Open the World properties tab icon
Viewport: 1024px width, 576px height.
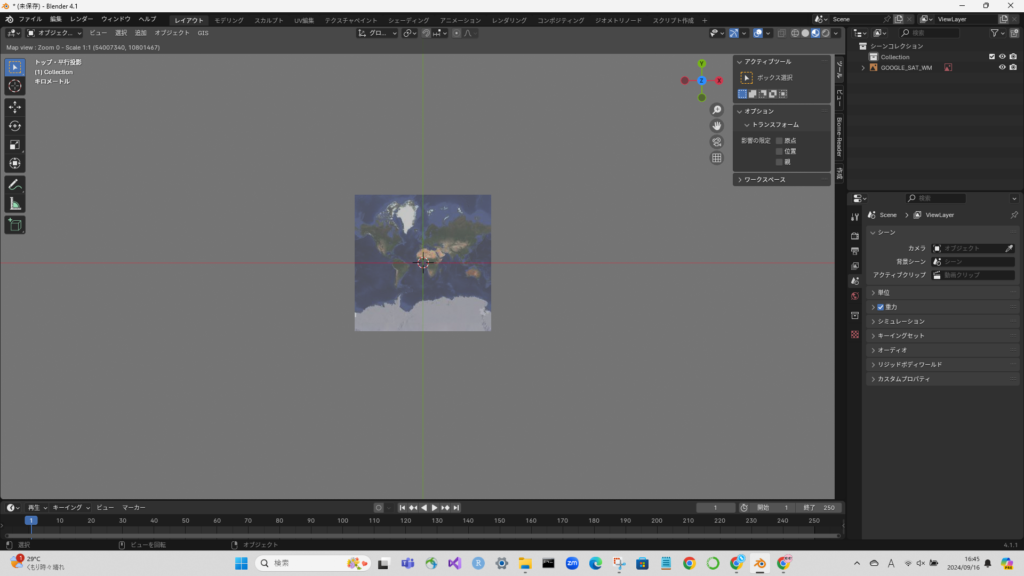pyautogui.click(x=854, y=297)
